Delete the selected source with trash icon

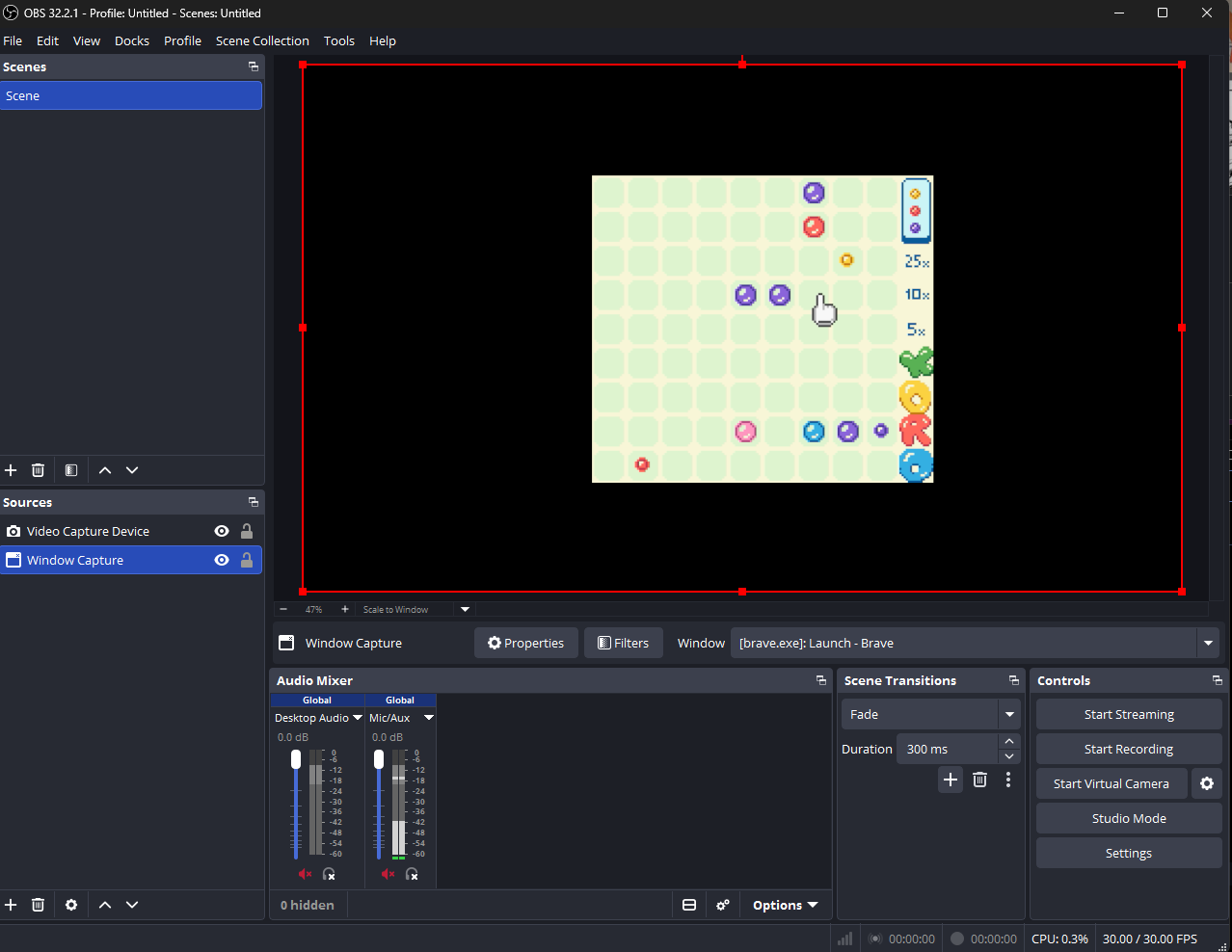38,905
